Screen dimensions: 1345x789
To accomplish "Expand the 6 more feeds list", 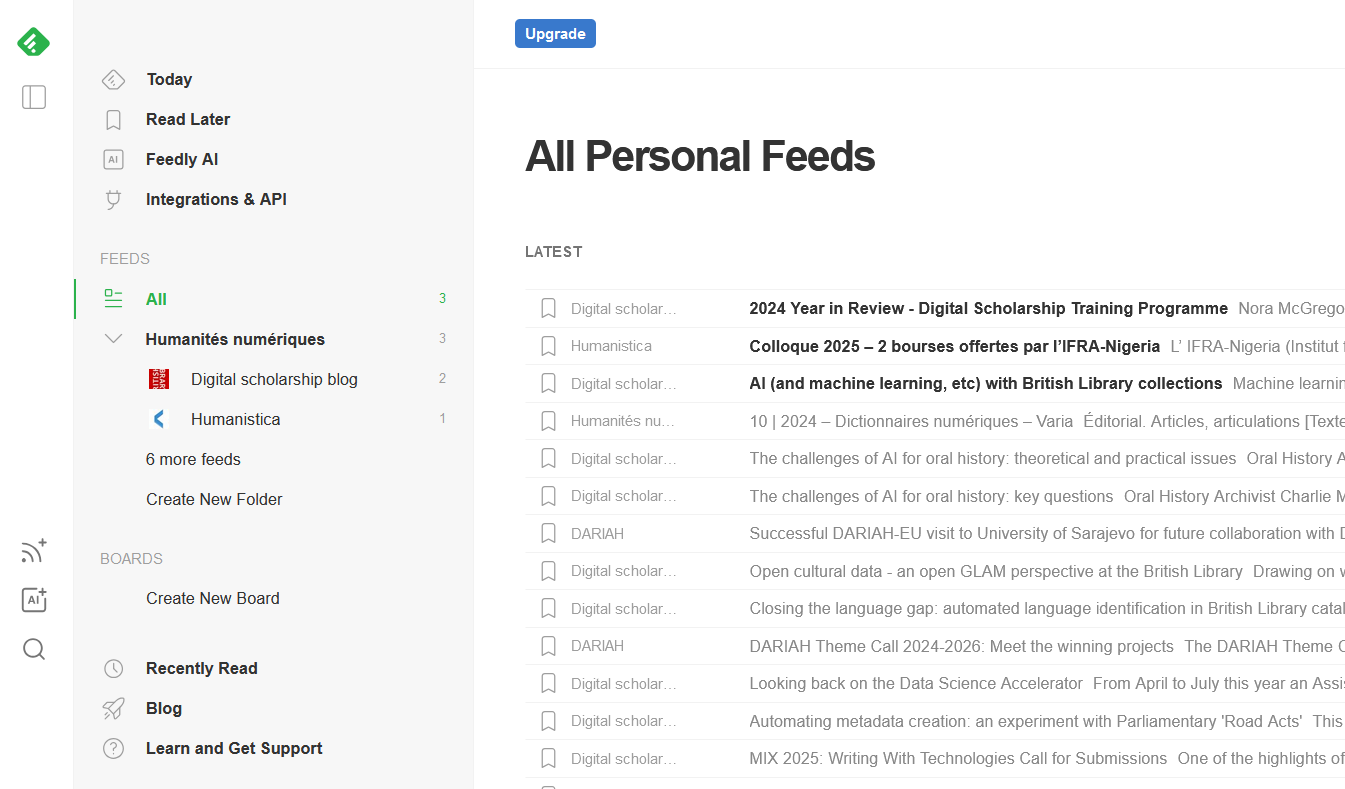I will click(193, 459).
